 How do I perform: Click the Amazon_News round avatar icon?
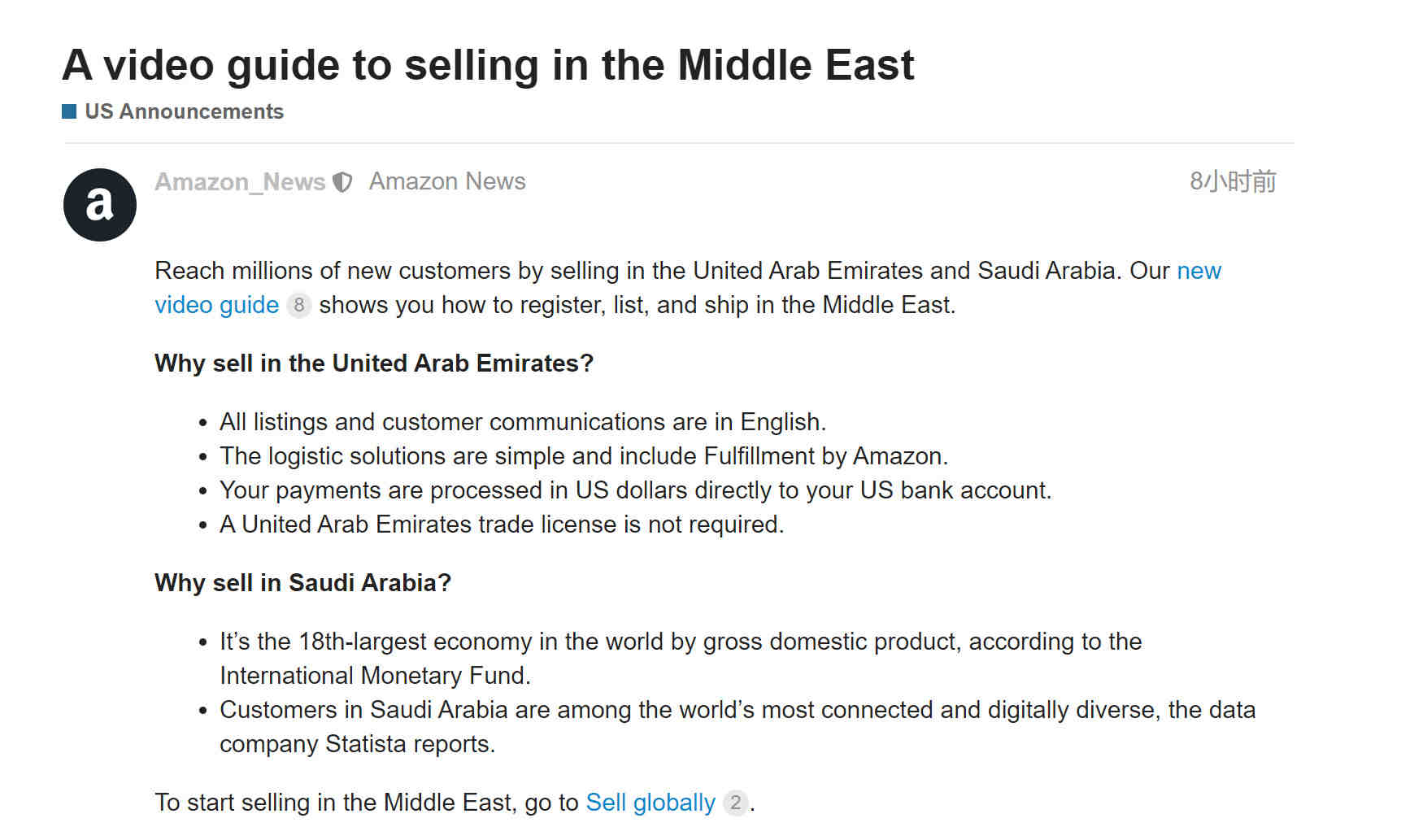coord(100,205)
